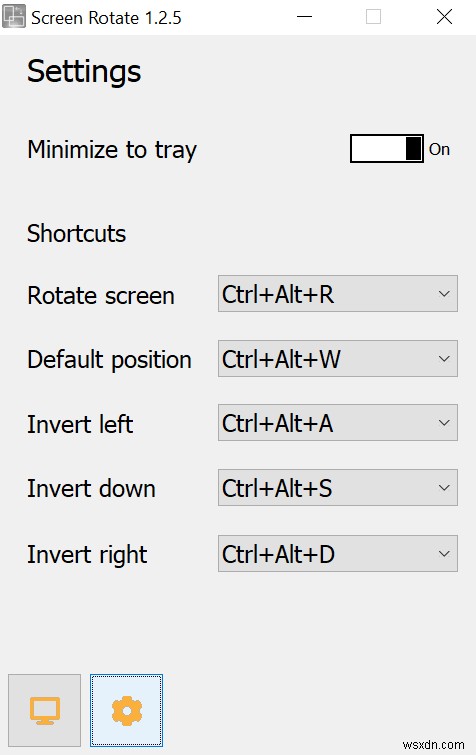Click the Settings heading
The width and height of the screenshot is (476, 755).
[84, 72]
